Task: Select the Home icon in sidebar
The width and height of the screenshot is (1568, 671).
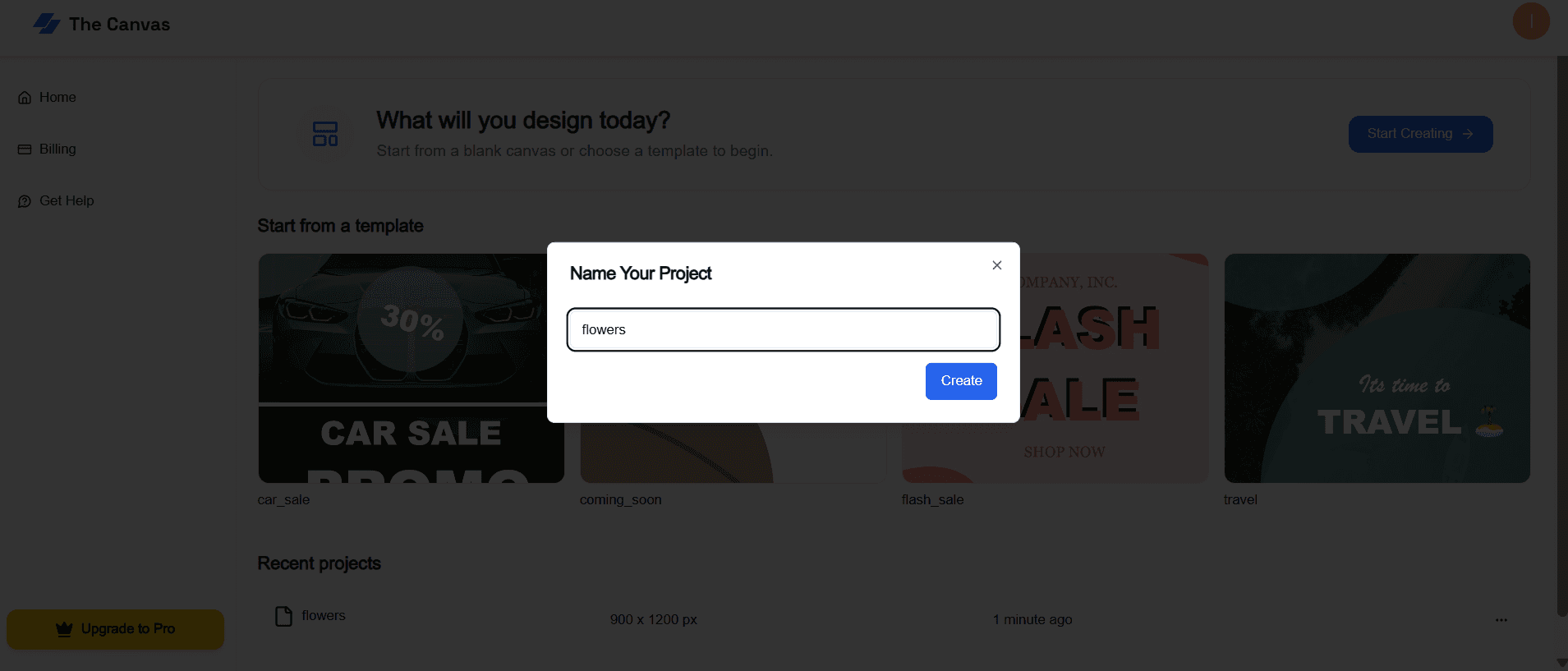Action: tap(25, 97)
